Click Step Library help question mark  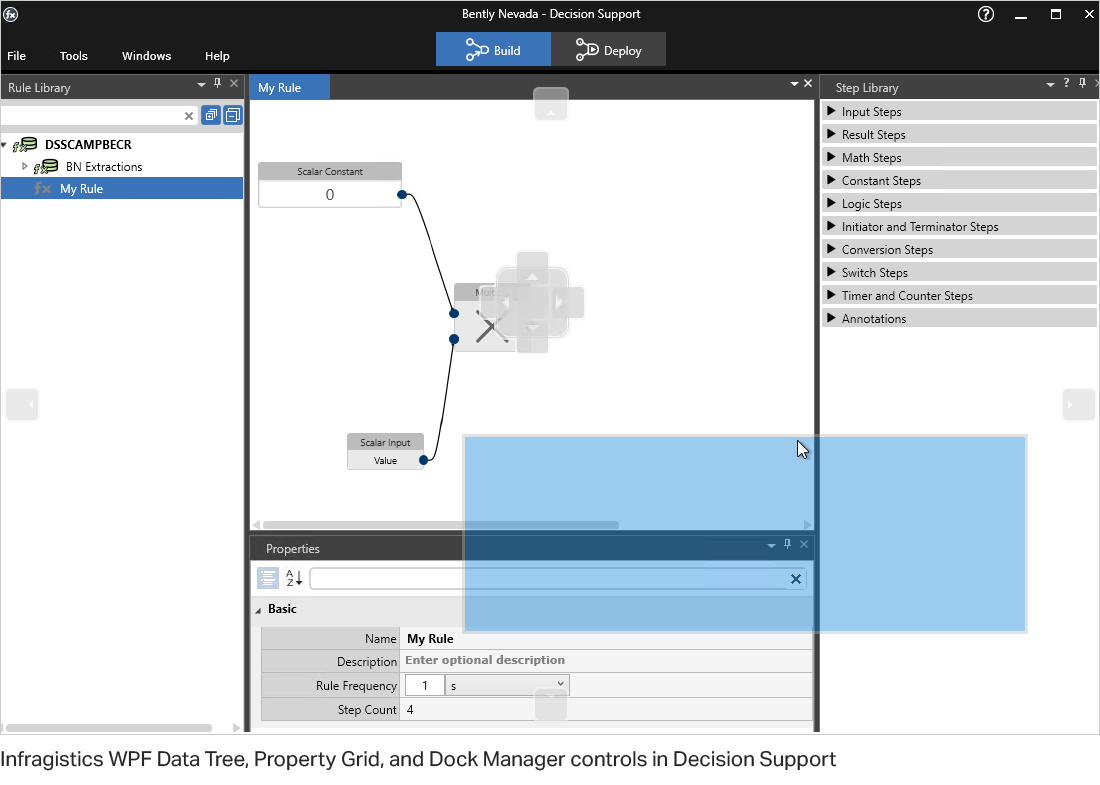1066,83
